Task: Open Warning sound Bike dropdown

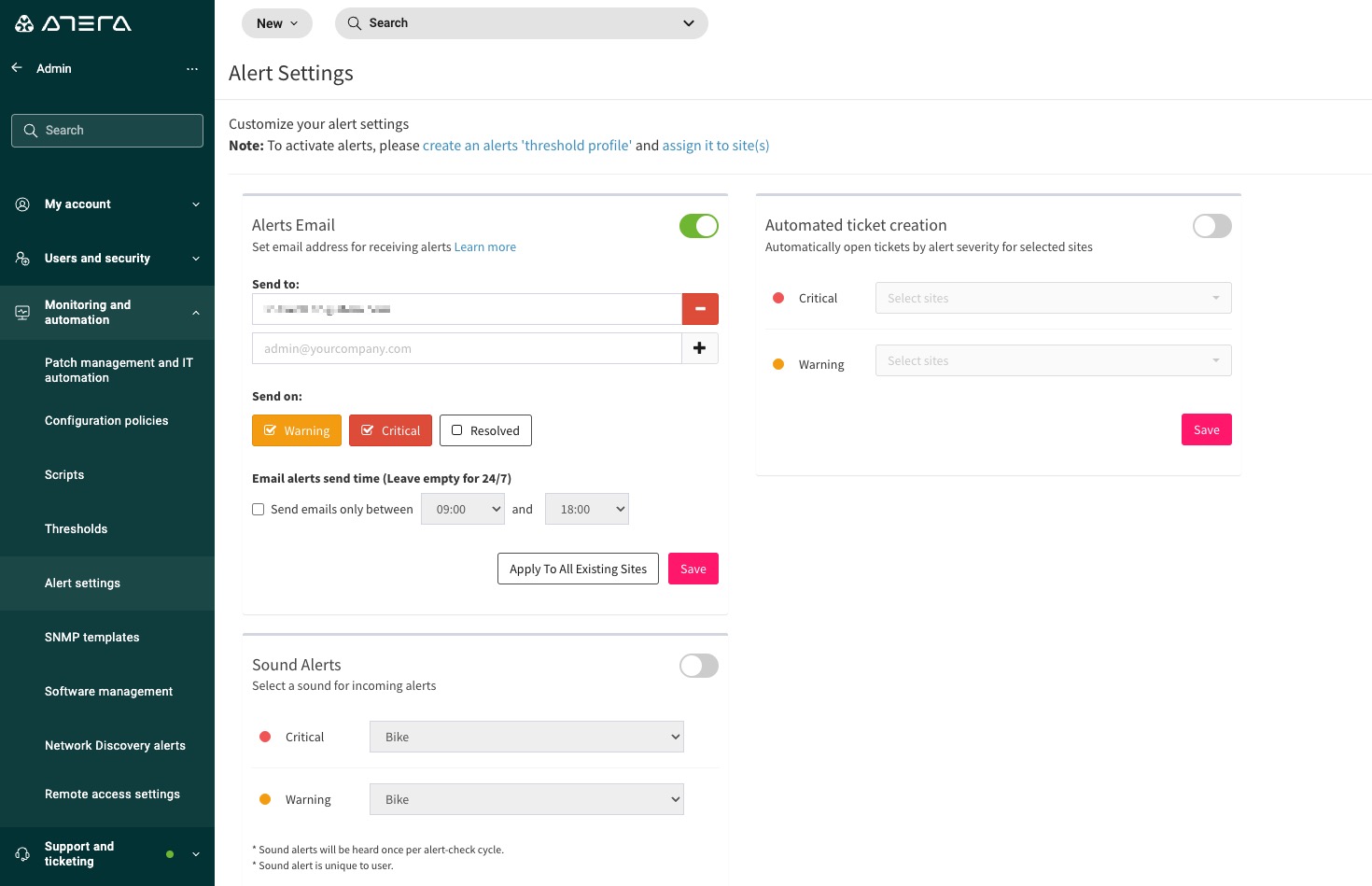Action: coord(526,799)
